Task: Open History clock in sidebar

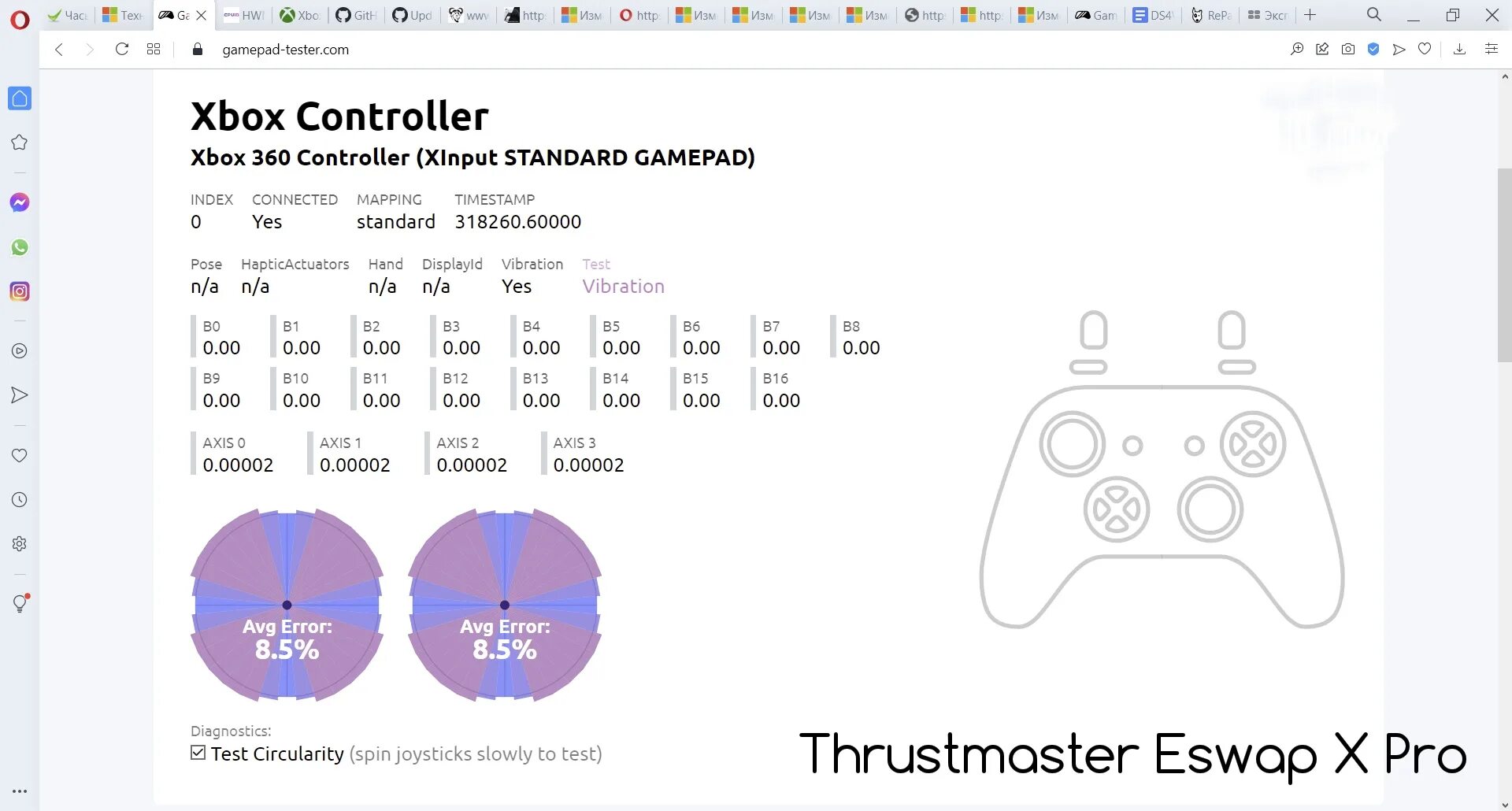Action: click(20, 499)
